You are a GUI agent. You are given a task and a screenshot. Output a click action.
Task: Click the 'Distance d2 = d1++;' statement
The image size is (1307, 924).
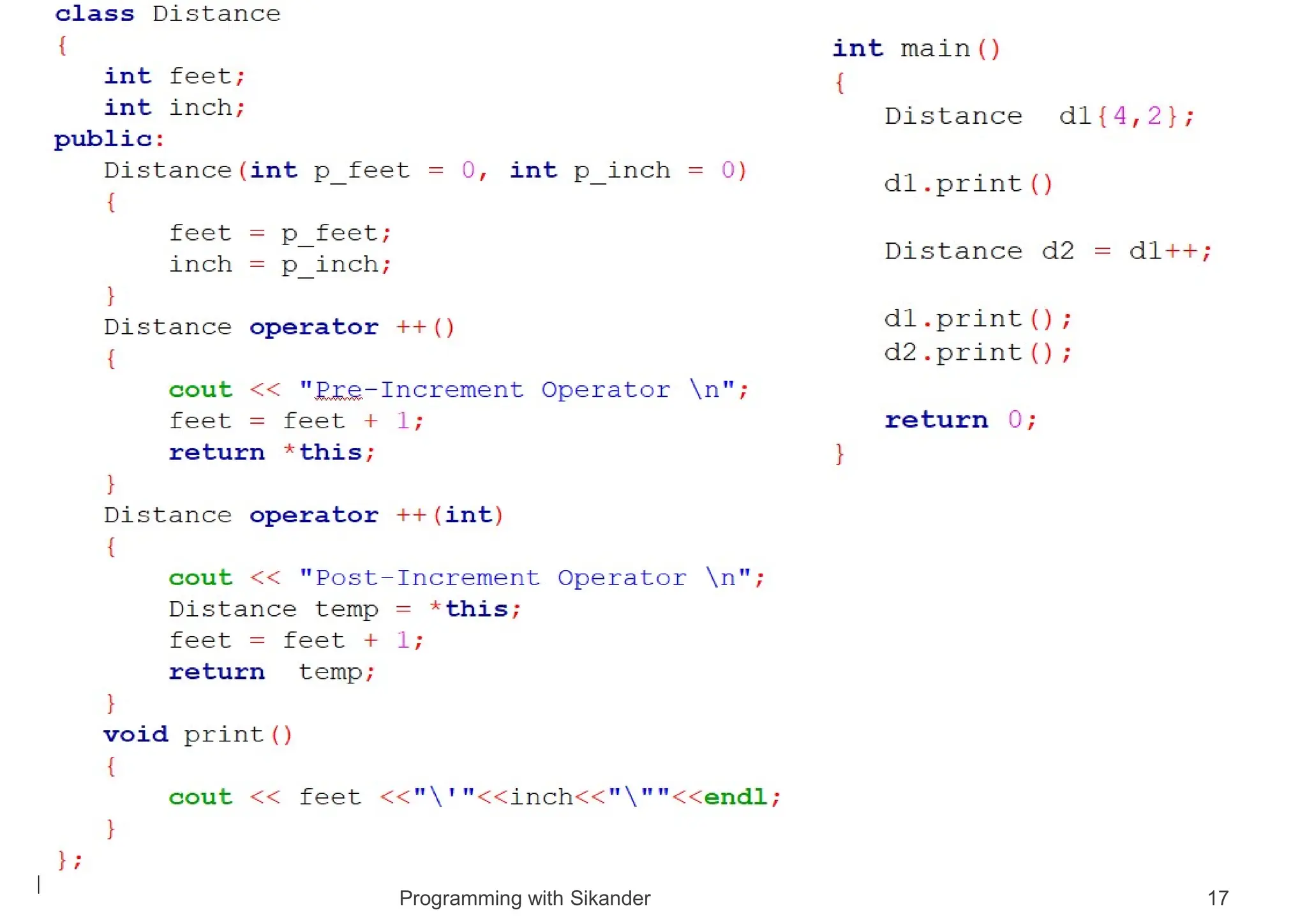tap(1047, 251)
